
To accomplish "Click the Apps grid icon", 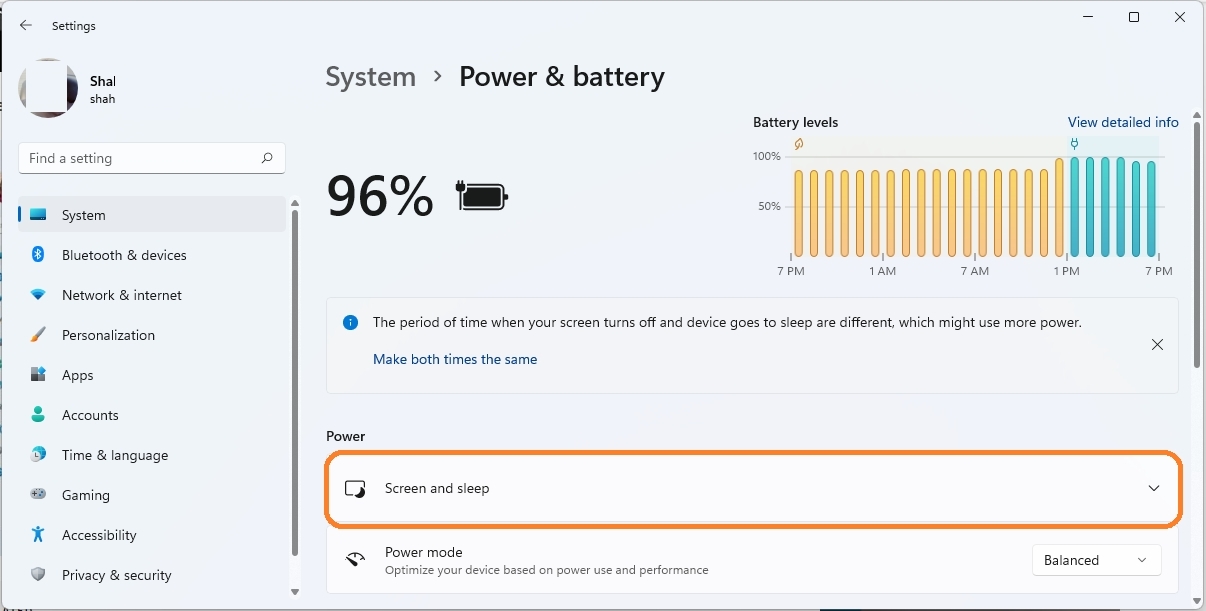I will tap(38, 375).
